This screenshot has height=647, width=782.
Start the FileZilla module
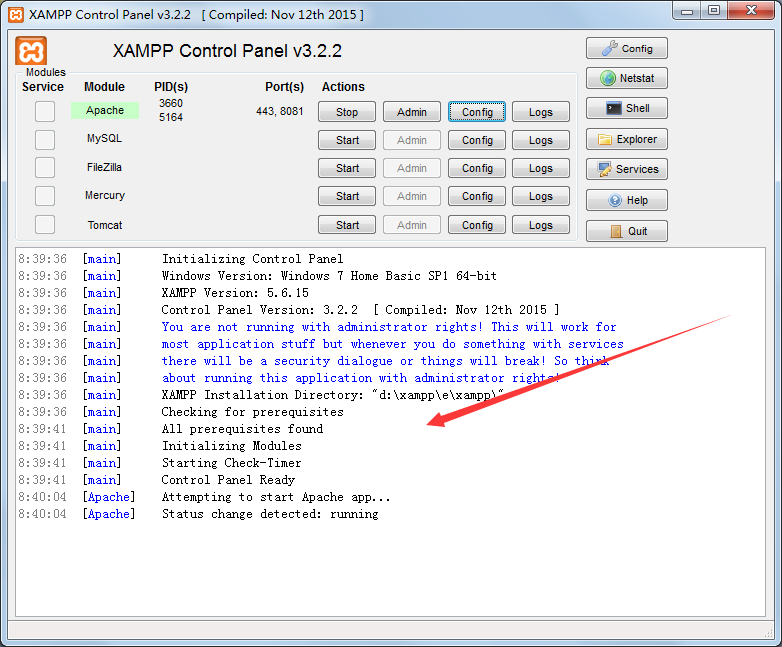click(347, 168)
